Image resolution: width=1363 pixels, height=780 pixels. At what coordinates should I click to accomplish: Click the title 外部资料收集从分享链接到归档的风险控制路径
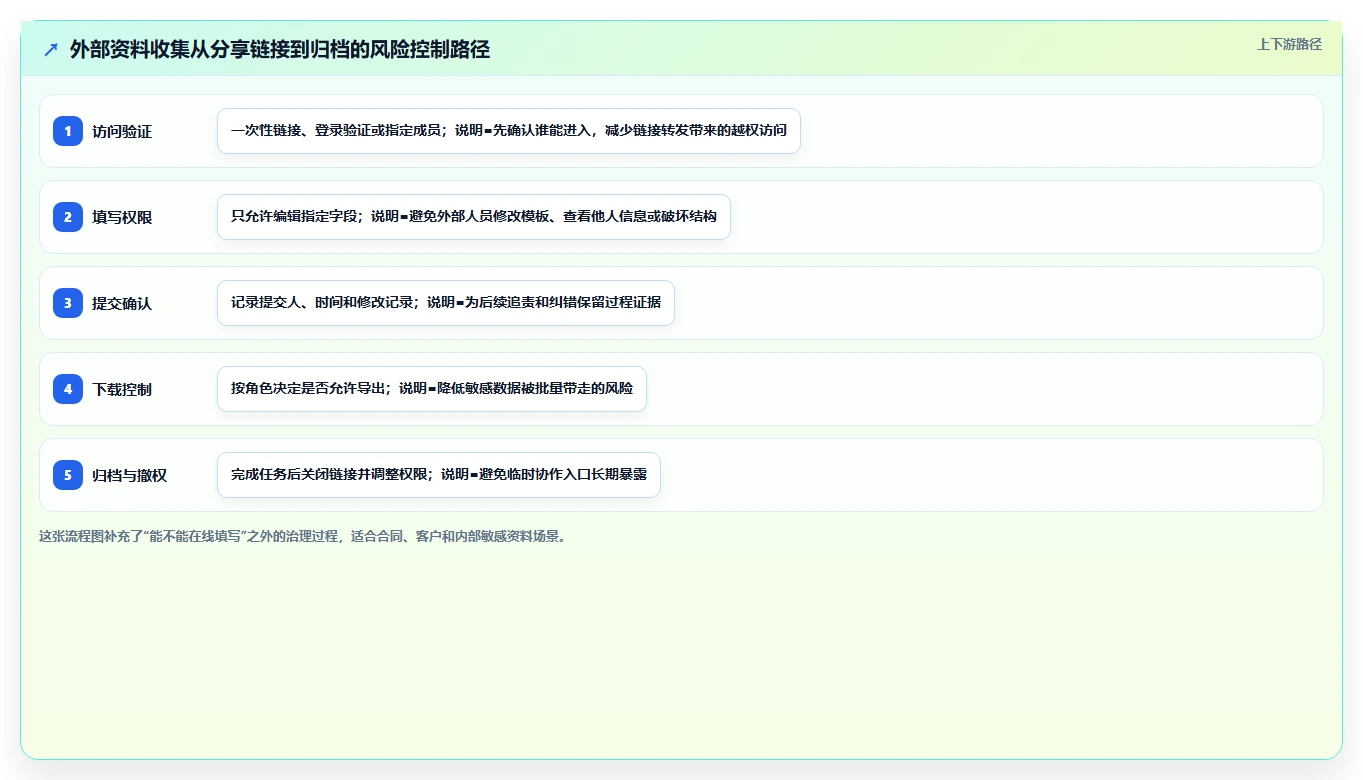pyautogui.click(x=280, y=49)
